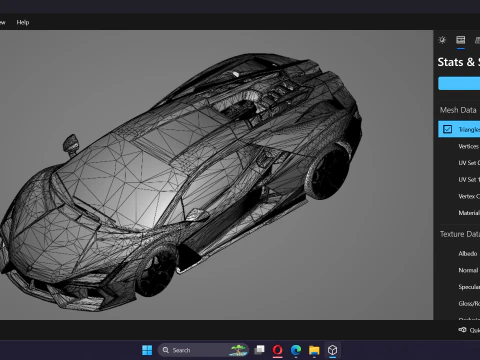Choose the Vertex Colors mesh option
The width and height of the screenshot is (480, 360).
(x=469, y=196)
